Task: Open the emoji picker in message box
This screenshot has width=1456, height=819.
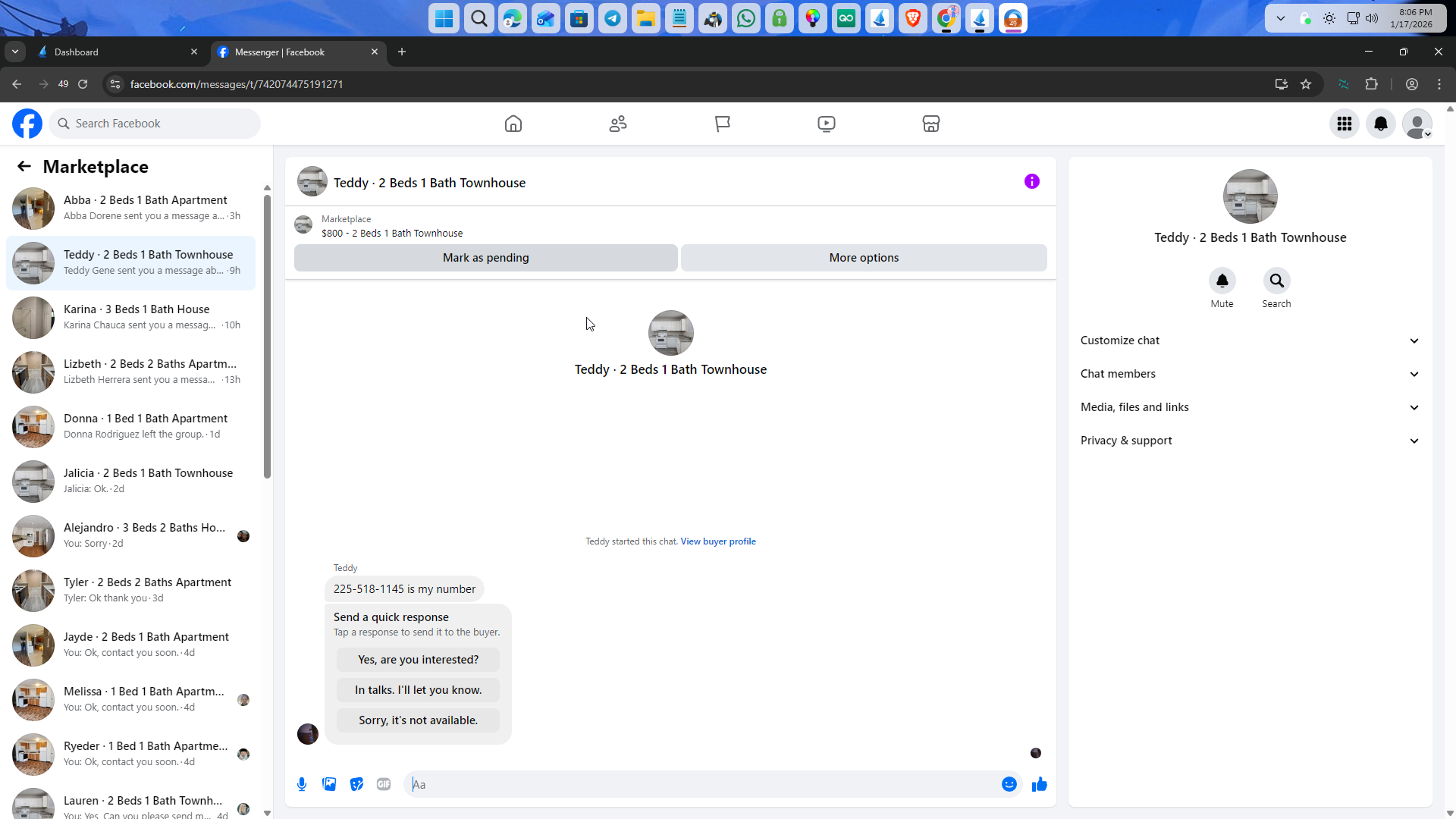Action: [1009, 784]
